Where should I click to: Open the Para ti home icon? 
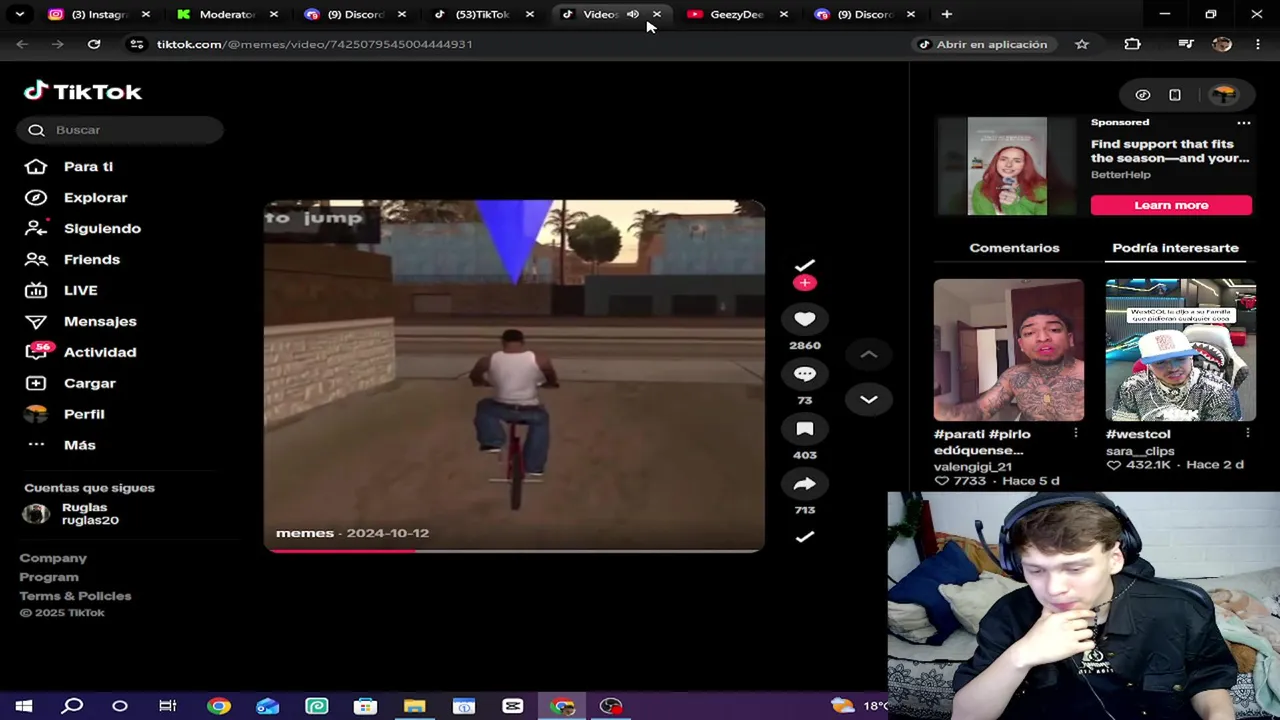point(36,166)
